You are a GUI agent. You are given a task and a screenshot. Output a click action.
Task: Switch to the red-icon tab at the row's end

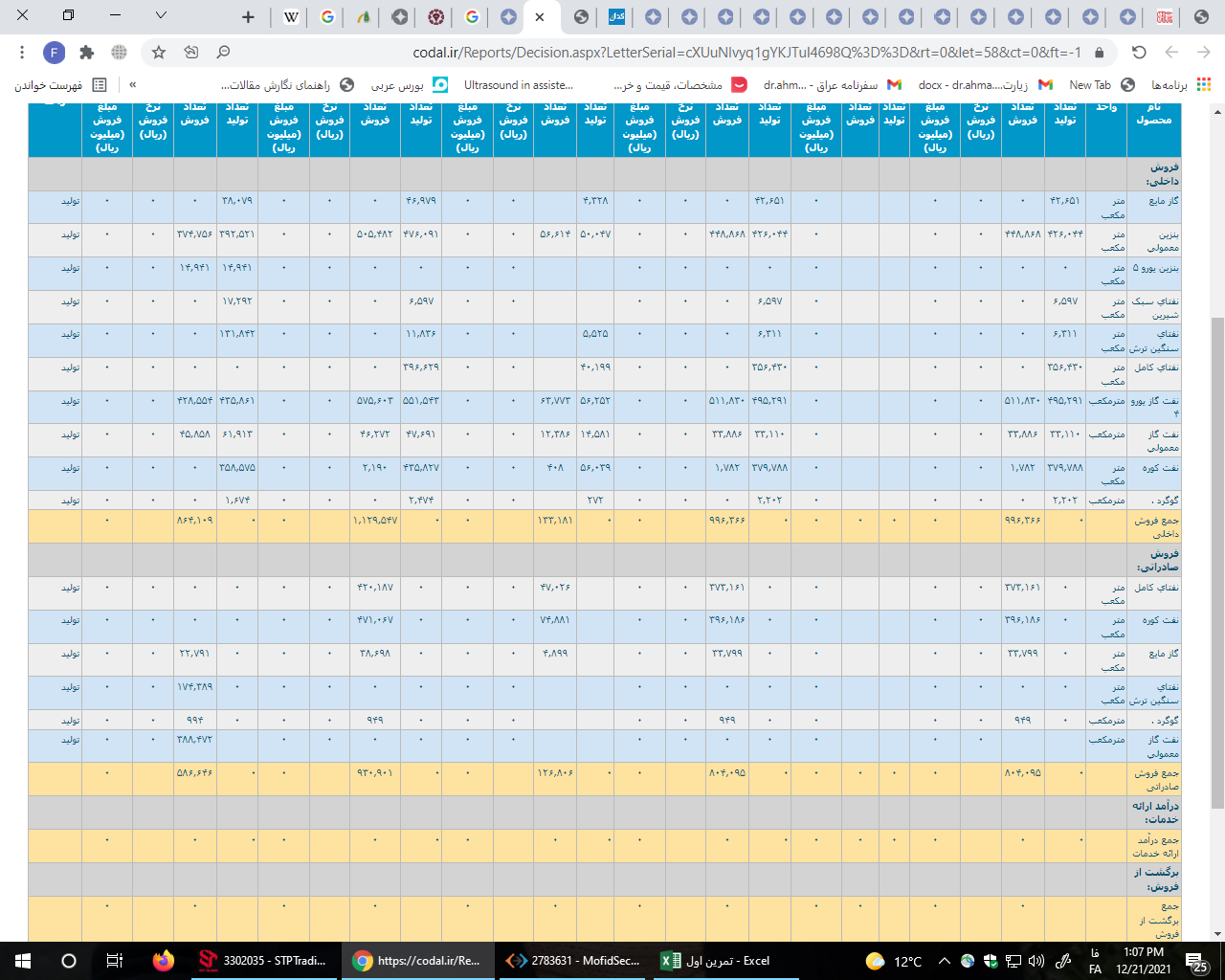tap(1165, 16)
